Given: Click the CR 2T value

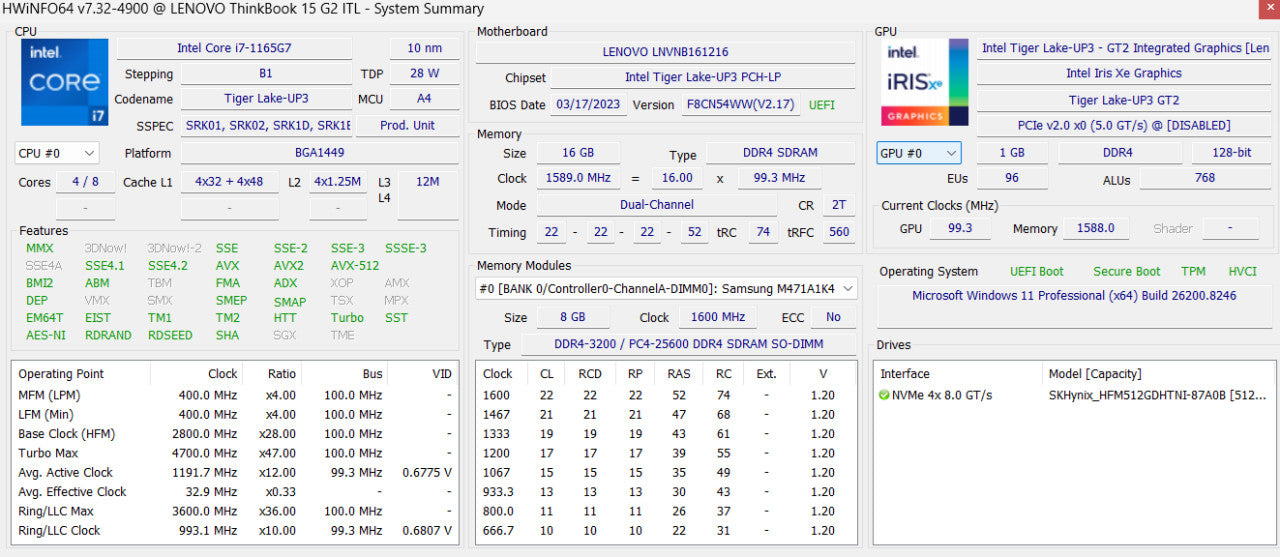Looking at the screenshot, I should pyautogui.click(x=839, y=205).
